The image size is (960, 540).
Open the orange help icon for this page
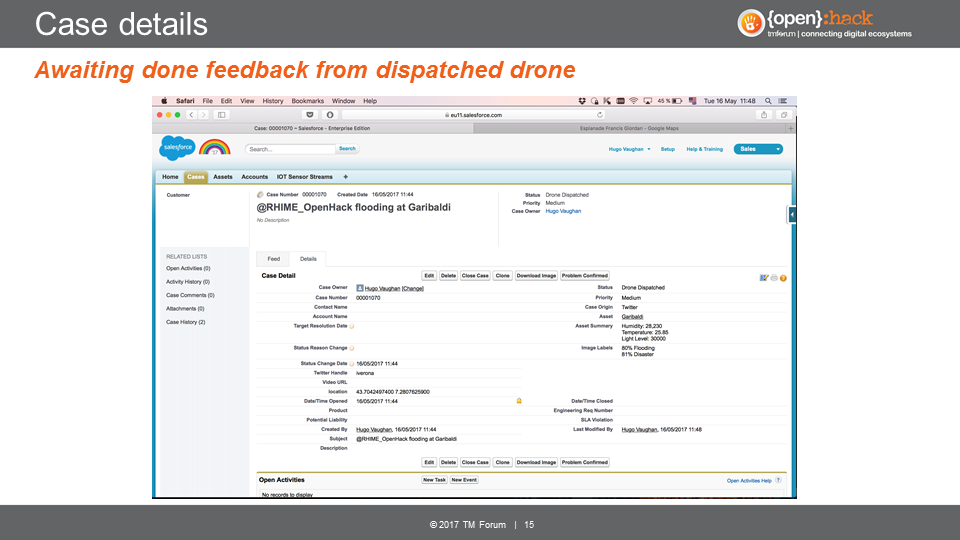[783, 278]
